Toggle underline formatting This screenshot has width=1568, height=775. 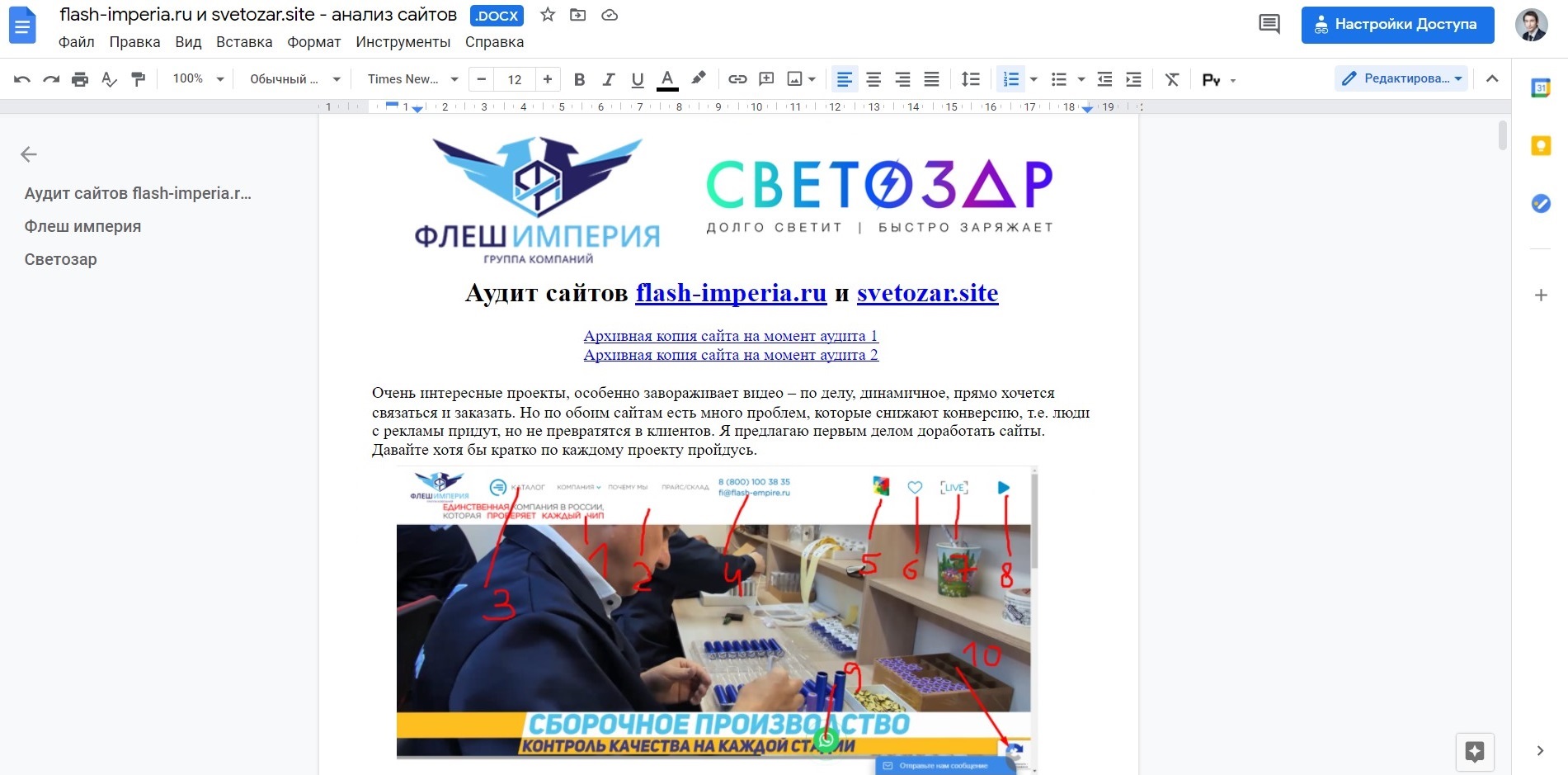(638, 78)
